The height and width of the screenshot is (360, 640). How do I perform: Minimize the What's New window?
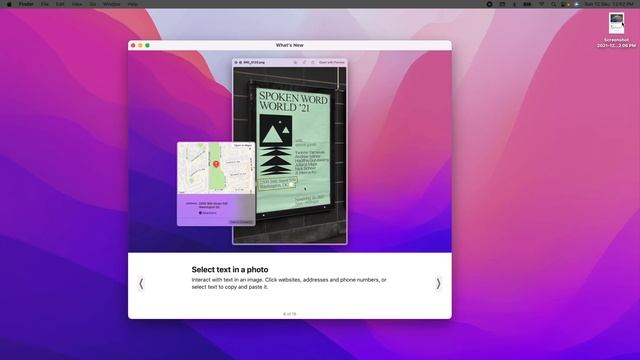pos(140,45)
